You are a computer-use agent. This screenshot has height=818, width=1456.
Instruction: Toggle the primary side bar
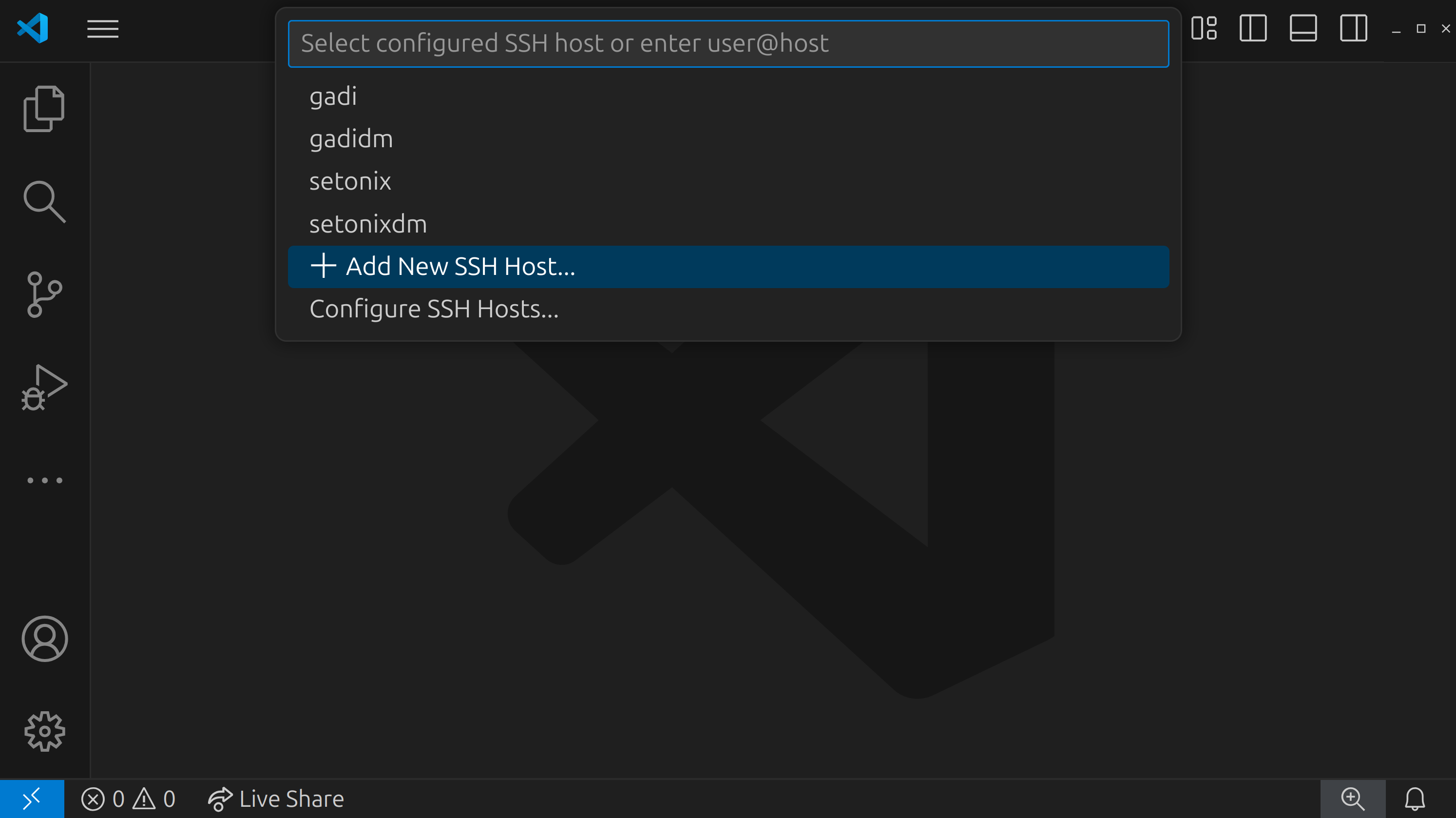(x=1252, y=28)
